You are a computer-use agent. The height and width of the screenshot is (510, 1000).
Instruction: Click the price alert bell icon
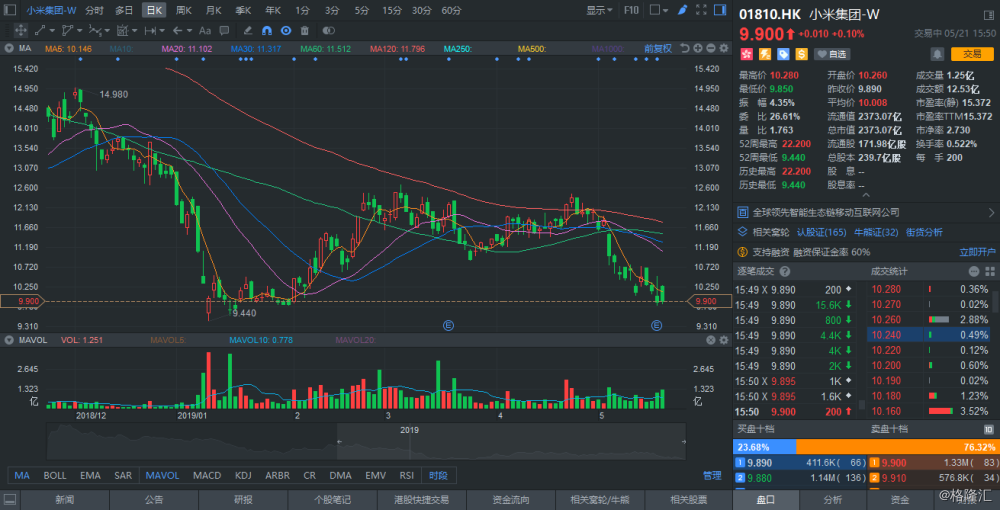pyautogui.click(x=935, y=53)
